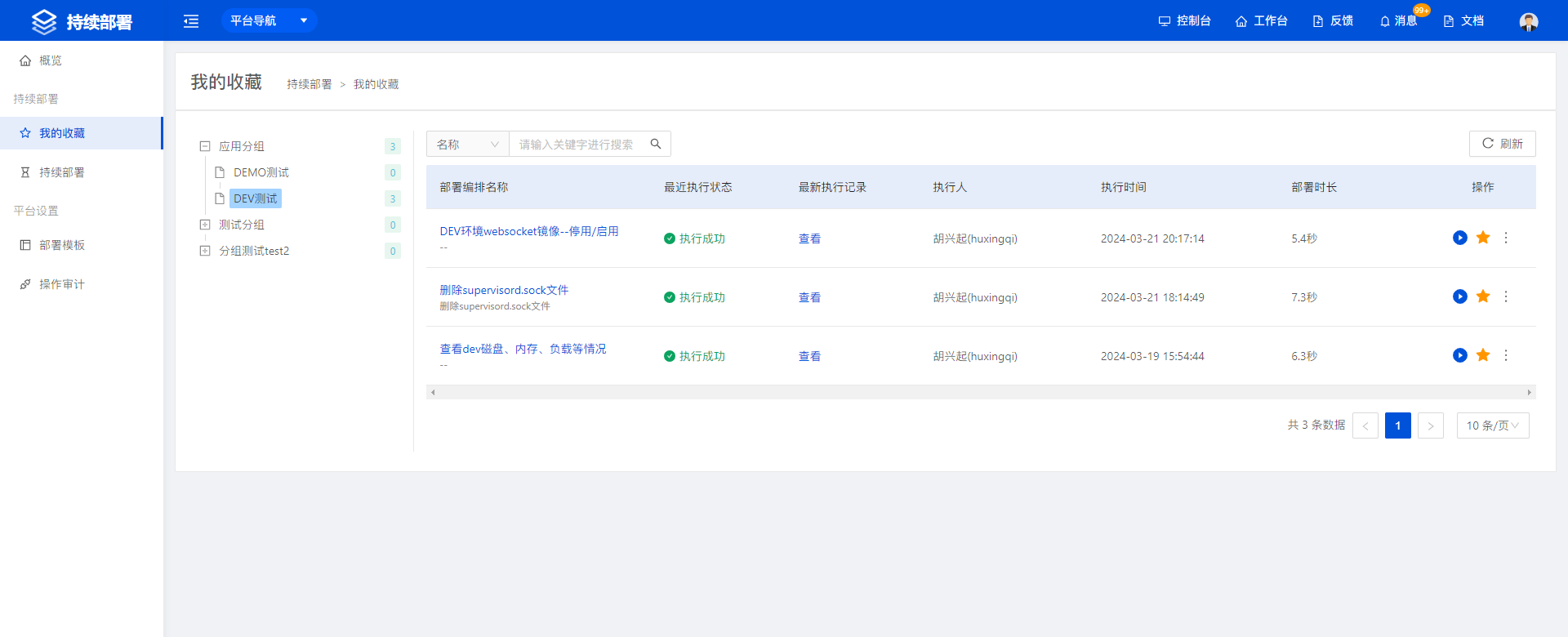
Task: Select DEMO测试 in the tree
Action: coord(261,172)
